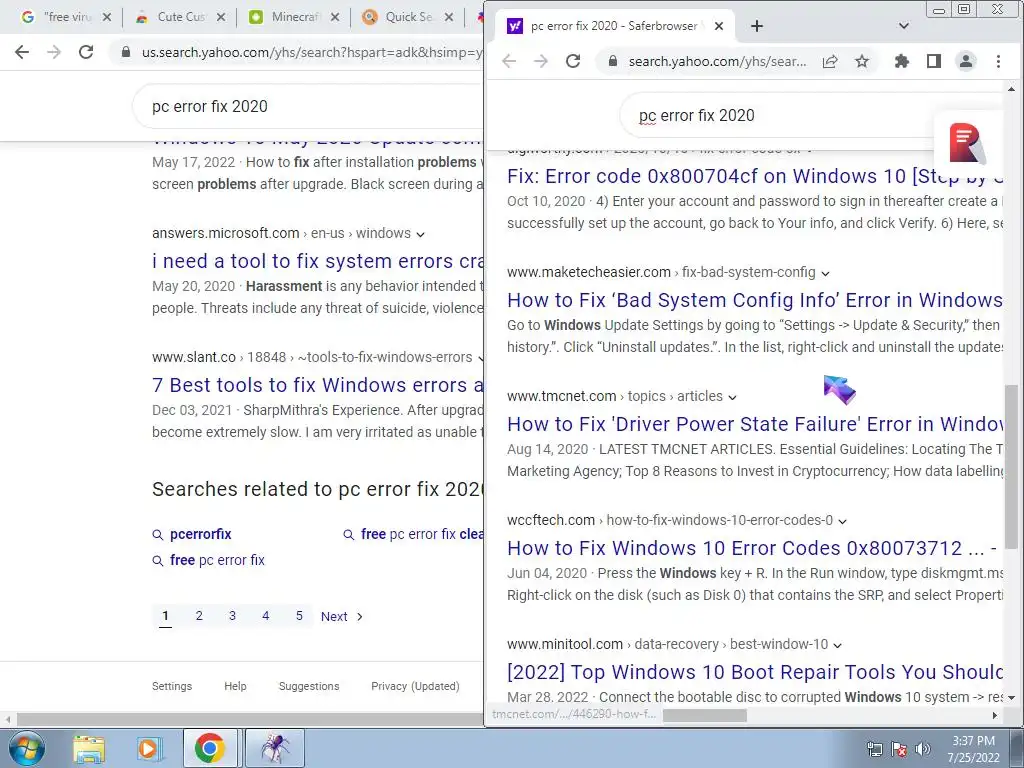Open the profile avatar icon
This screenshot has width=1024, height=768.
point(966,61)
